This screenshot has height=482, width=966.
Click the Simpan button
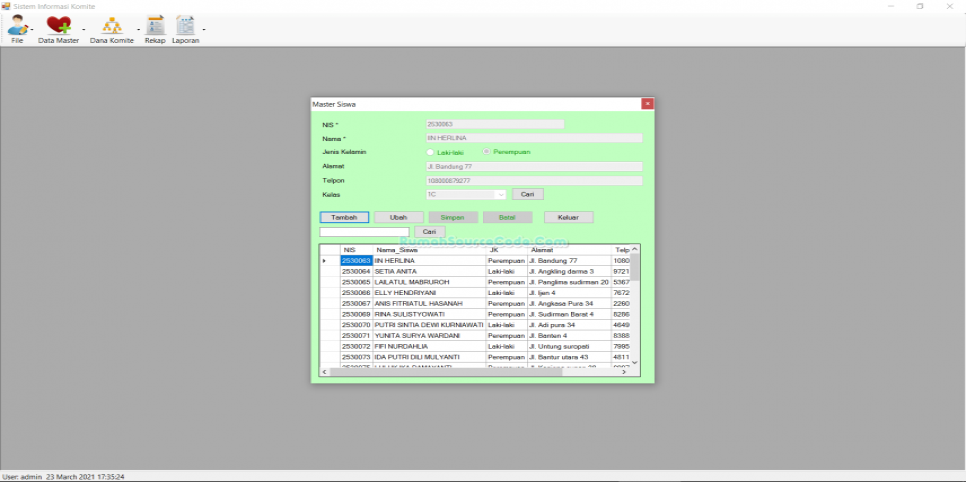[453, 218]
